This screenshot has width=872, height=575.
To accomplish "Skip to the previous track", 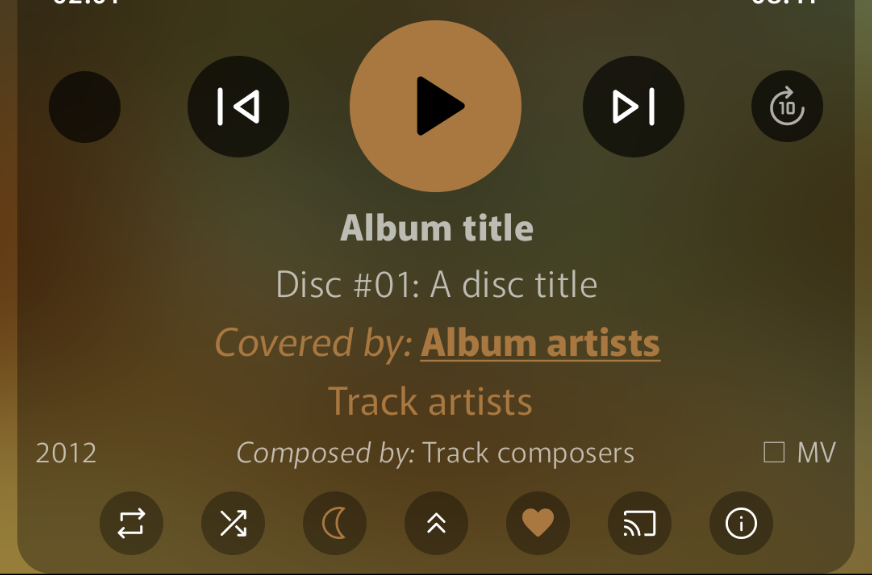I will coord(238,106).
